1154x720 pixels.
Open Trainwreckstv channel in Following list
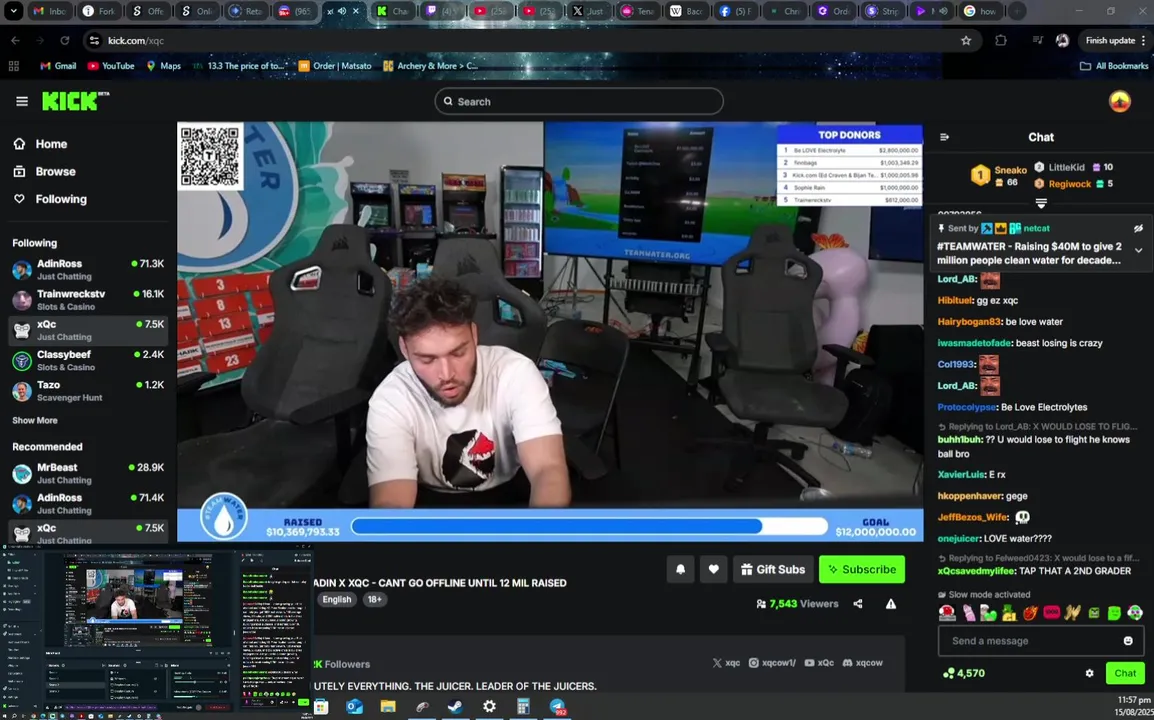point(88,300)
